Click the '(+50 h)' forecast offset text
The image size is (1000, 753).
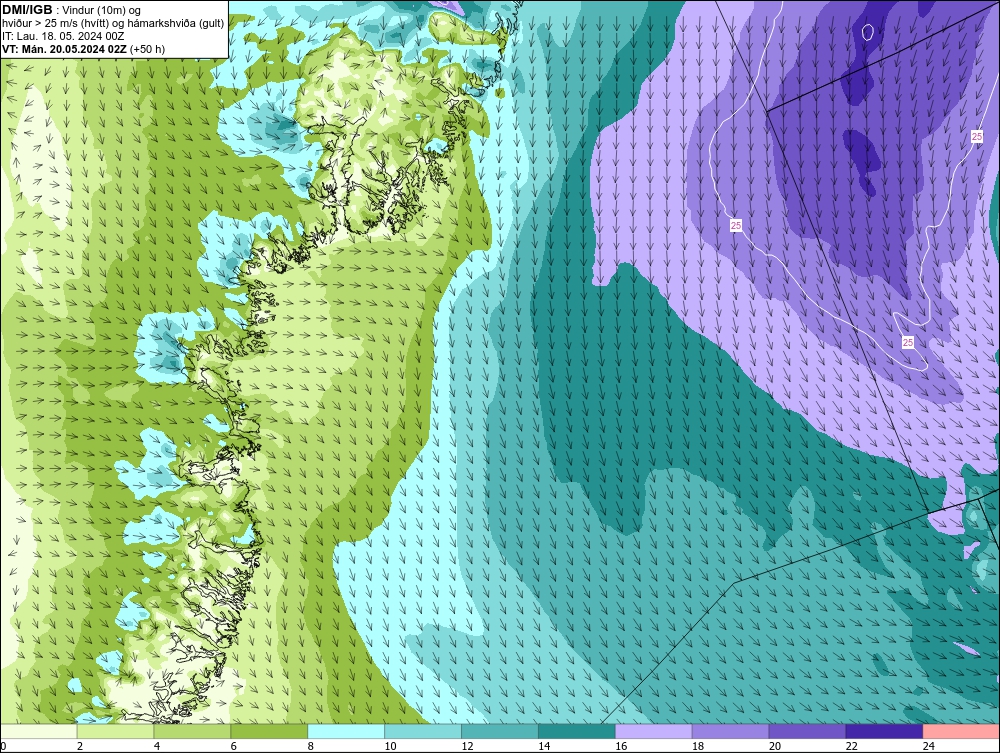[x=147, y=49]
